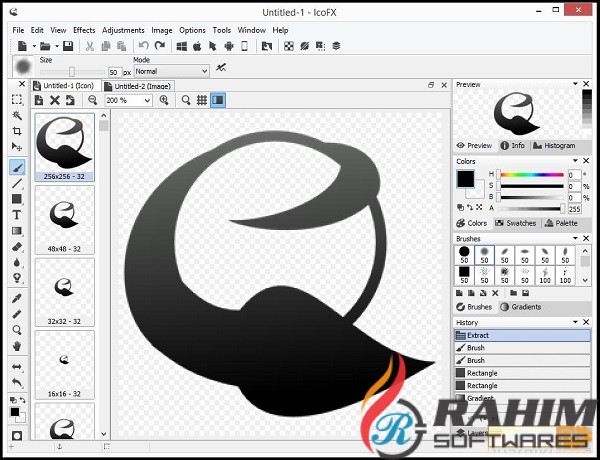
Task: Select the Text tool
Action: [17, 214]
